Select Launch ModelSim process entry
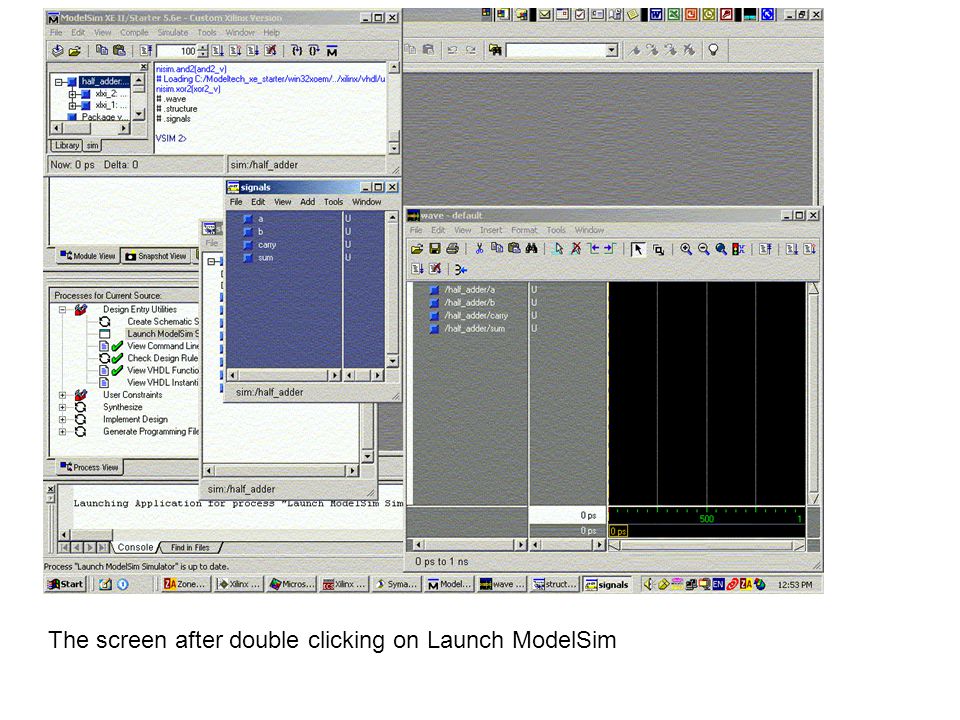This screenshot has height=720, width=960. [163, 334]
